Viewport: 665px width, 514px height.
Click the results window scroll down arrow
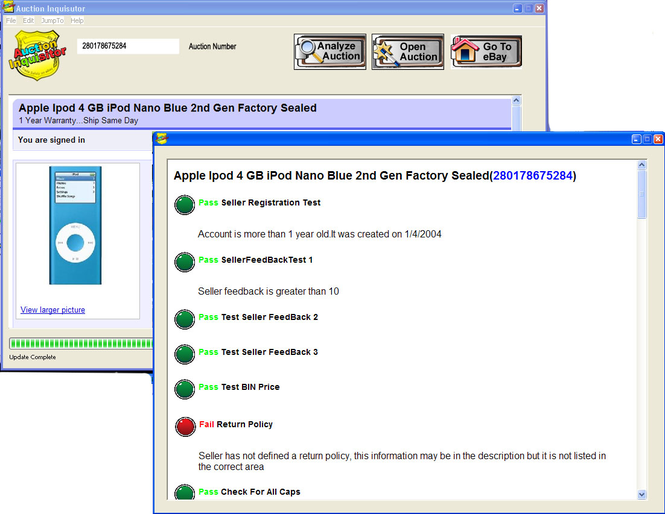[x=642, y=493]
